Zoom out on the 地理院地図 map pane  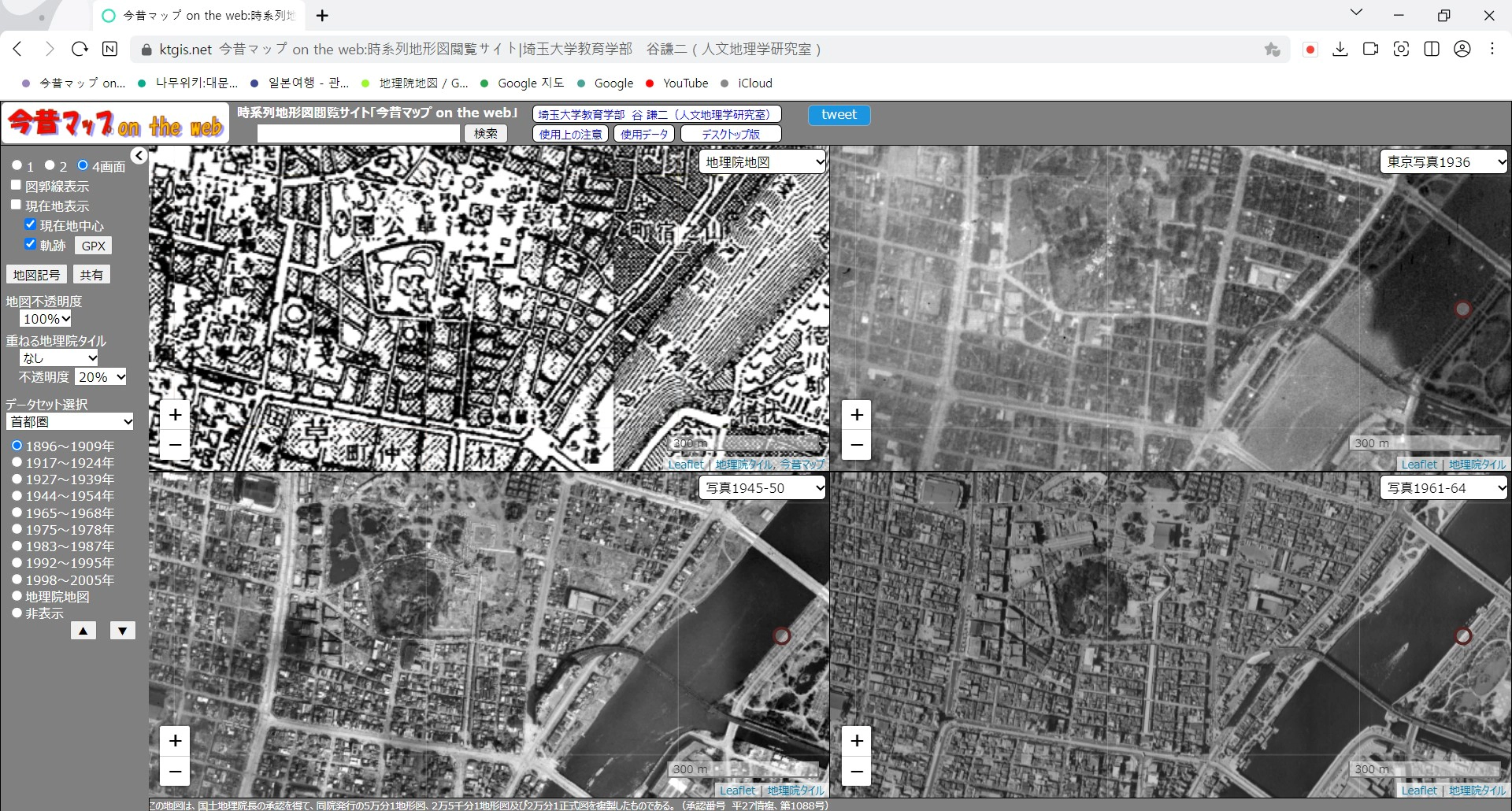click(x=175, y=445)
